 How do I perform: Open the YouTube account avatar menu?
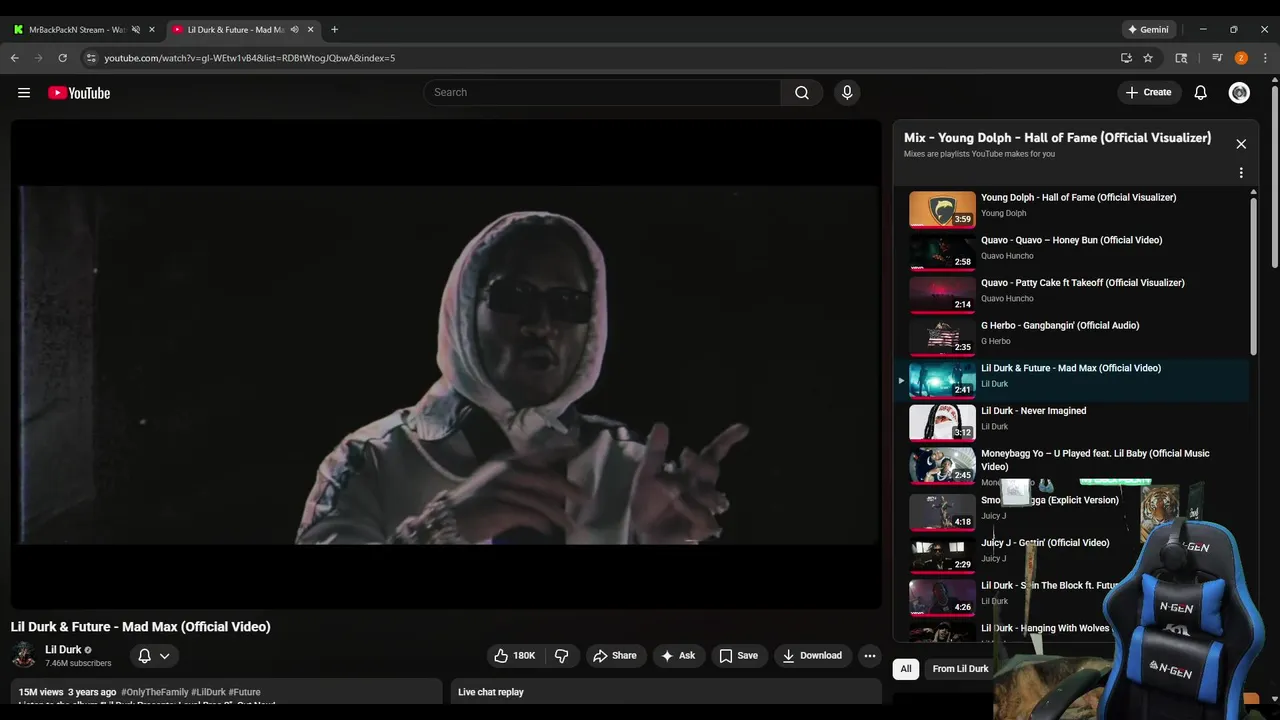point(1240,93)
